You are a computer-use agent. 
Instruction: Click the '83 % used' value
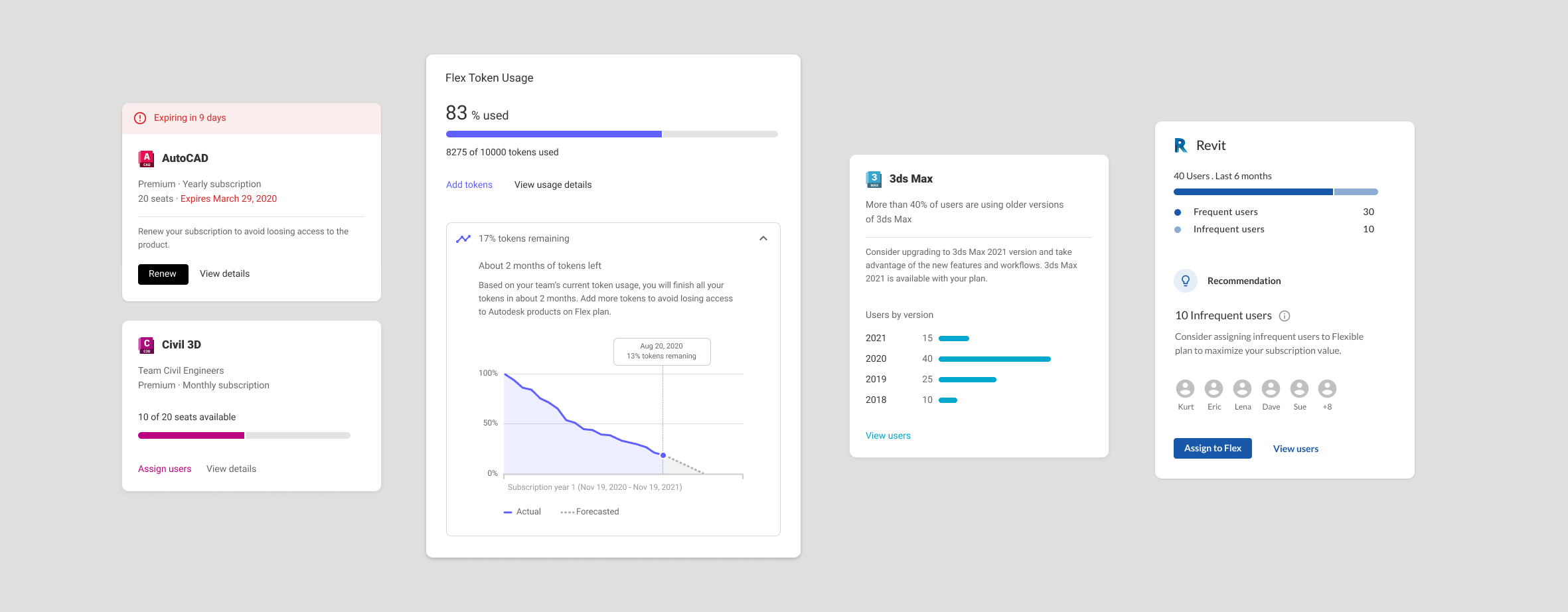click(x=477, y=114)
